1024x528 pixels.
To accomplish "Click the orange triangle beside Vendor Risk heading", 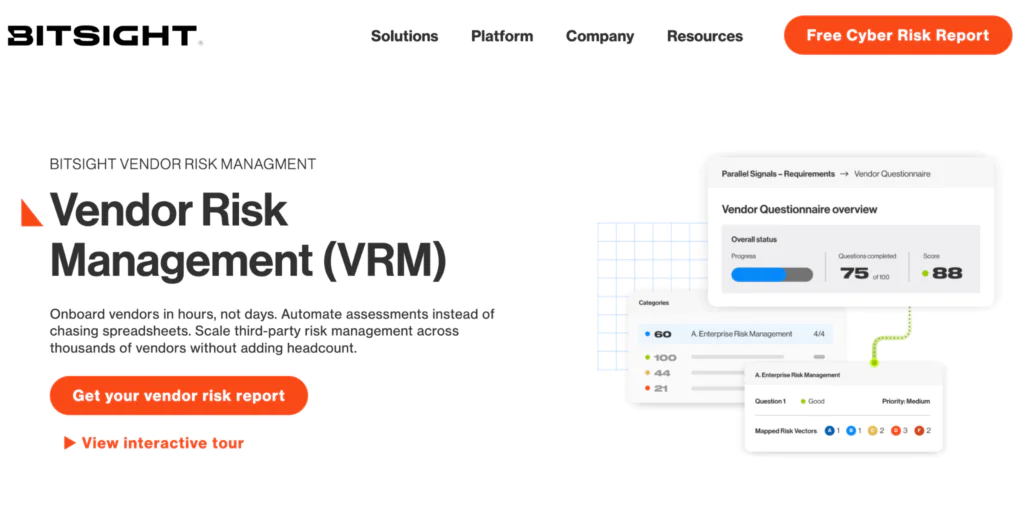I will pyautogui.click(x=30, y=213).
